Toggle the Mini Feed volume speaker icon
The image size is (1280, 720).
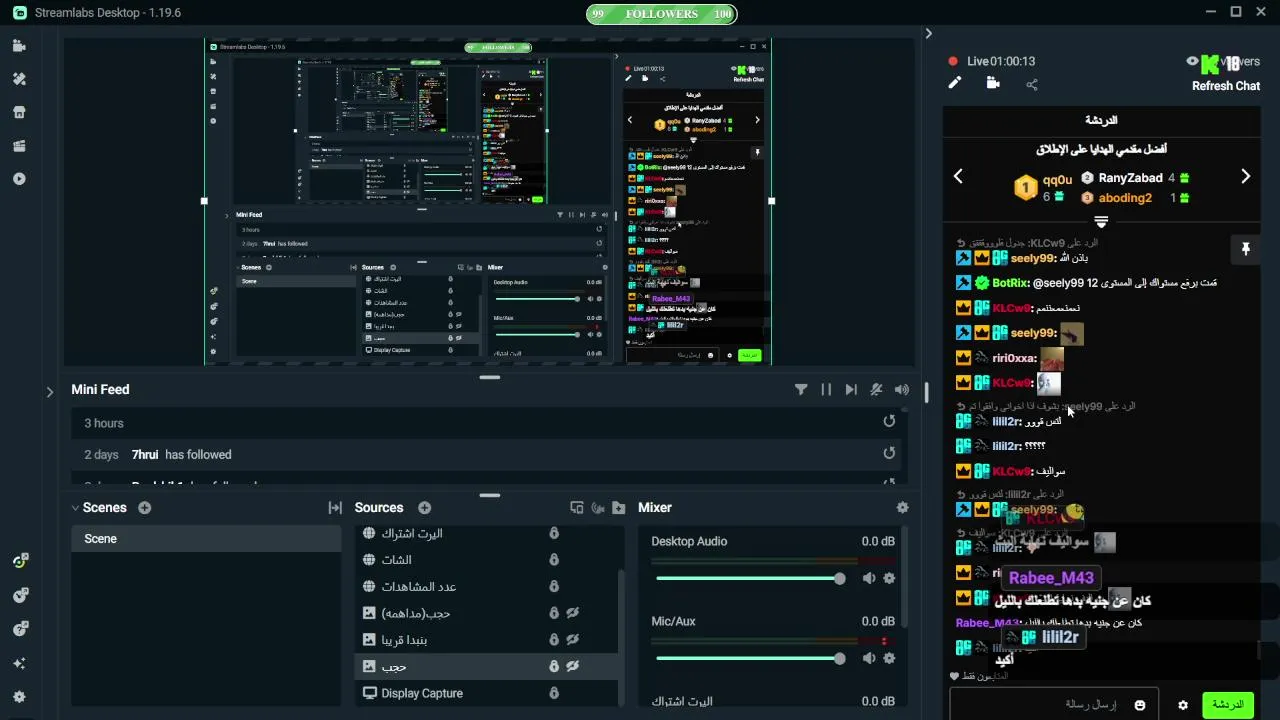(902, 390)
